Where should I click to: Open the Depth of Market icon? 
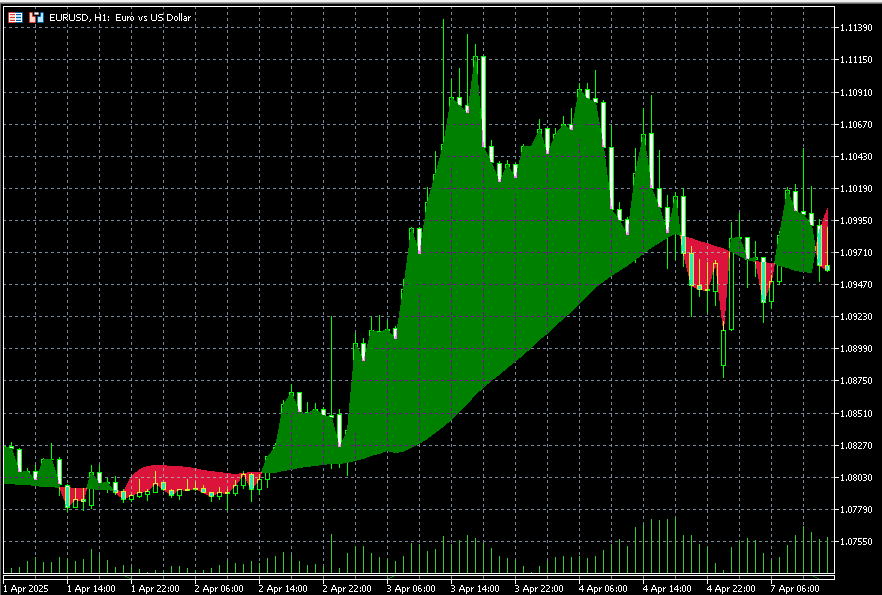click(x=37, y=17)
